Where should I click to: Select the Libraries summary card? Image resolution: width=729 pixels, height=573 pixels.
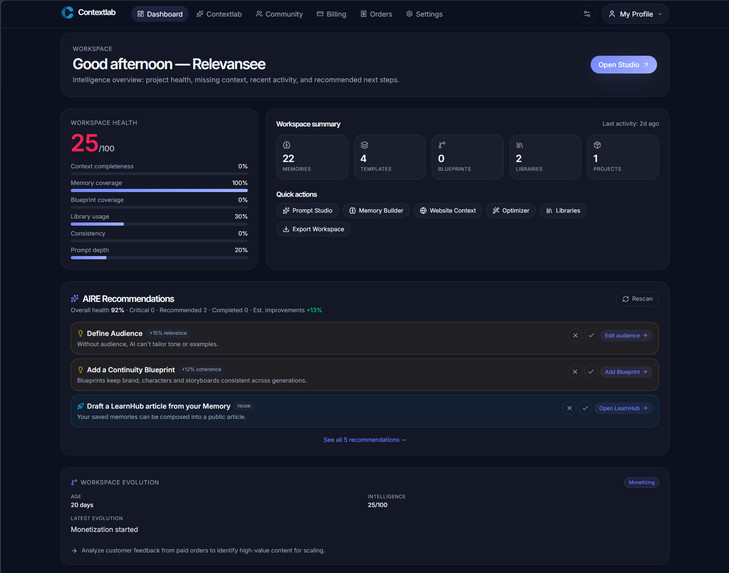pyautogui.click(x=545, y=157)
